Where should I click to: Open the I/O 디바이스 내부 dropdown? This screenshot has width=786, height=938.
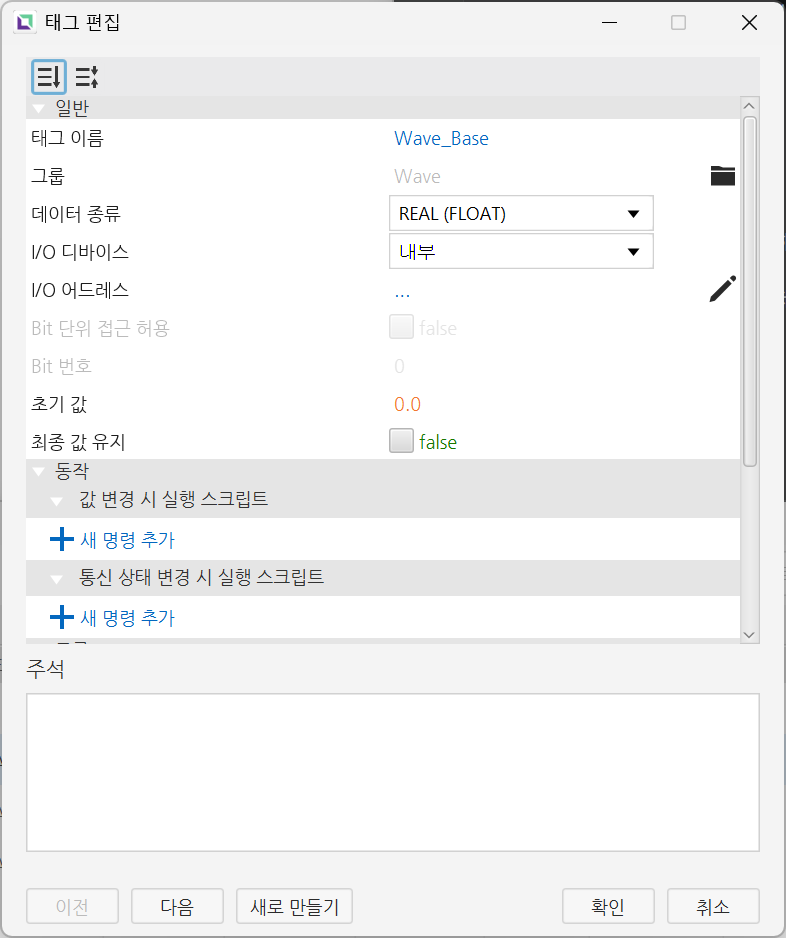[521, 251]
